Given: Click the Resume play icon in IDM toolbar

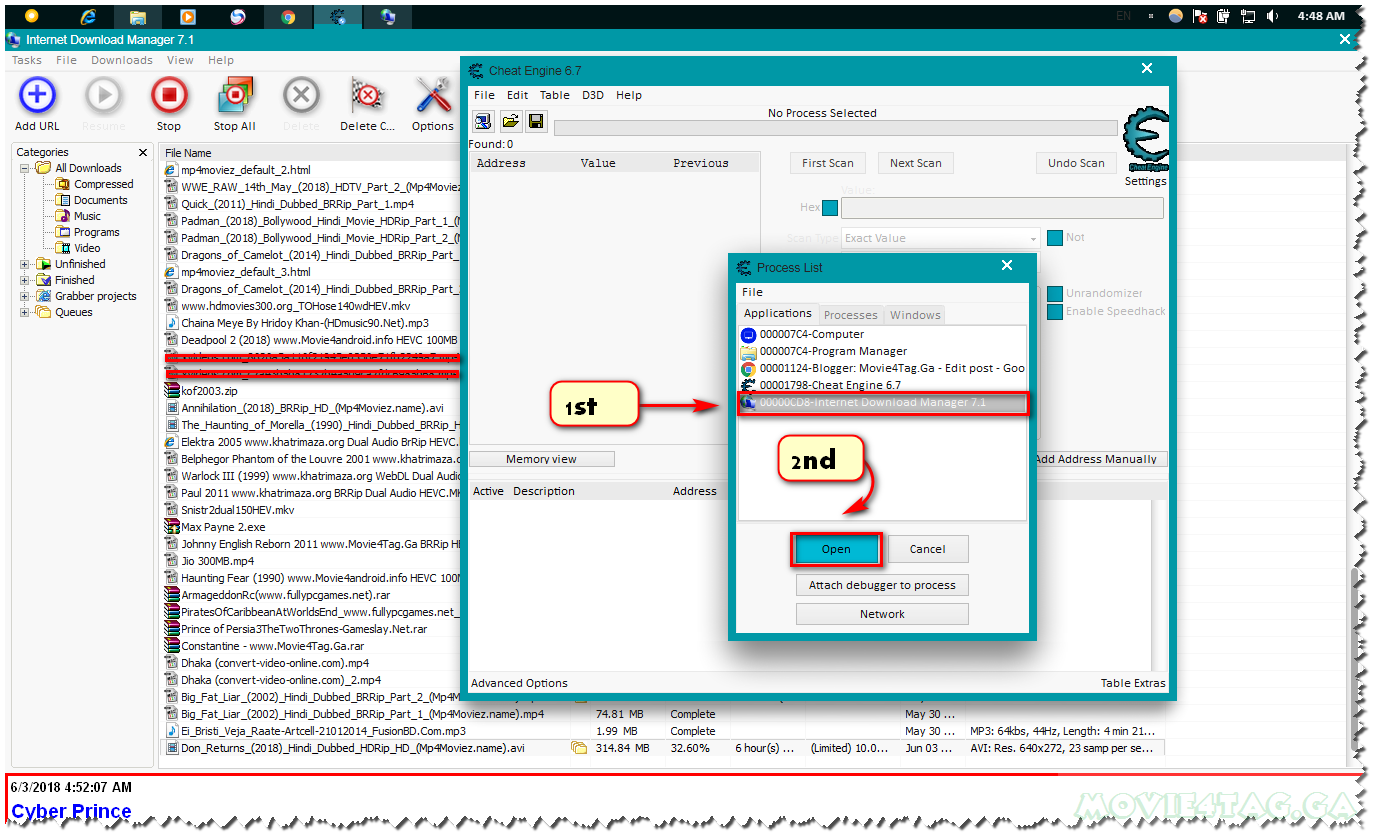Looking at the screenshot, I should pyautogui.click(x=103, y=97).
